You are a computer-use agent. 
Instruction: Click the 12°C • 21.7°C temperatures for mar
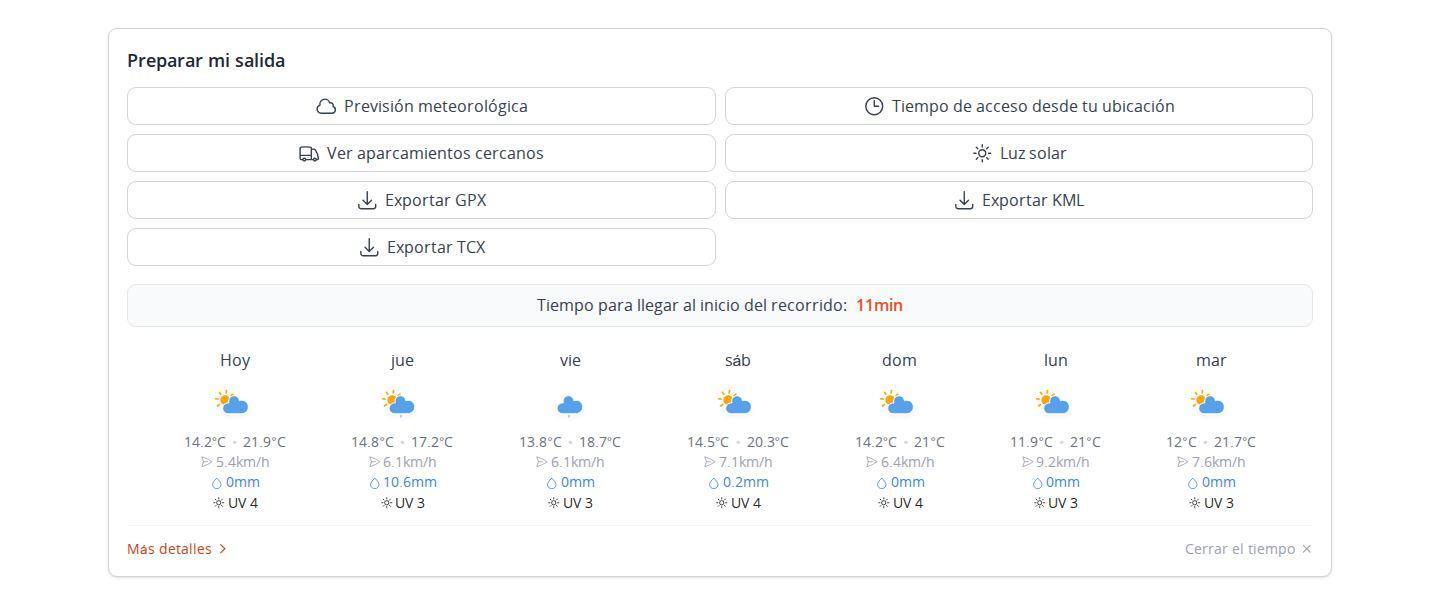click(x=1211, y=442)
